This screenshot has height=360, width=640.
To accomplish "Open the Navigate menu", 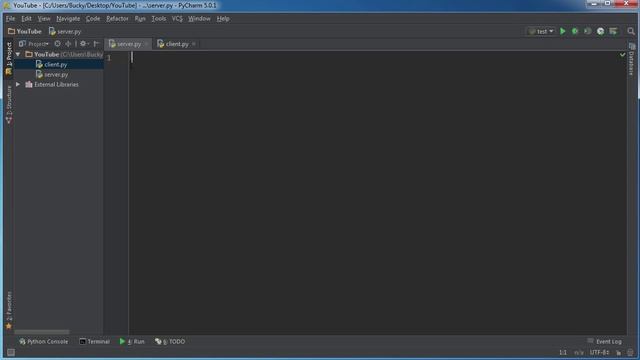I will 68,19.
